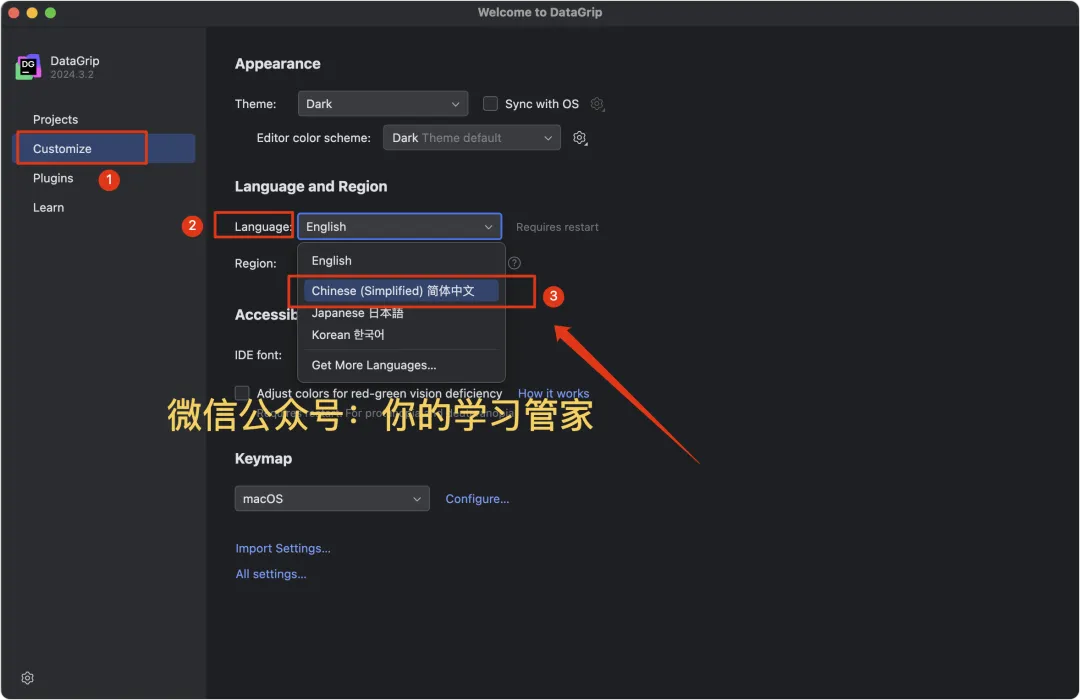Screen dimensions: 1080x700
Task: Click gear icon next to Sync with OS
Action: pos(597,104)
